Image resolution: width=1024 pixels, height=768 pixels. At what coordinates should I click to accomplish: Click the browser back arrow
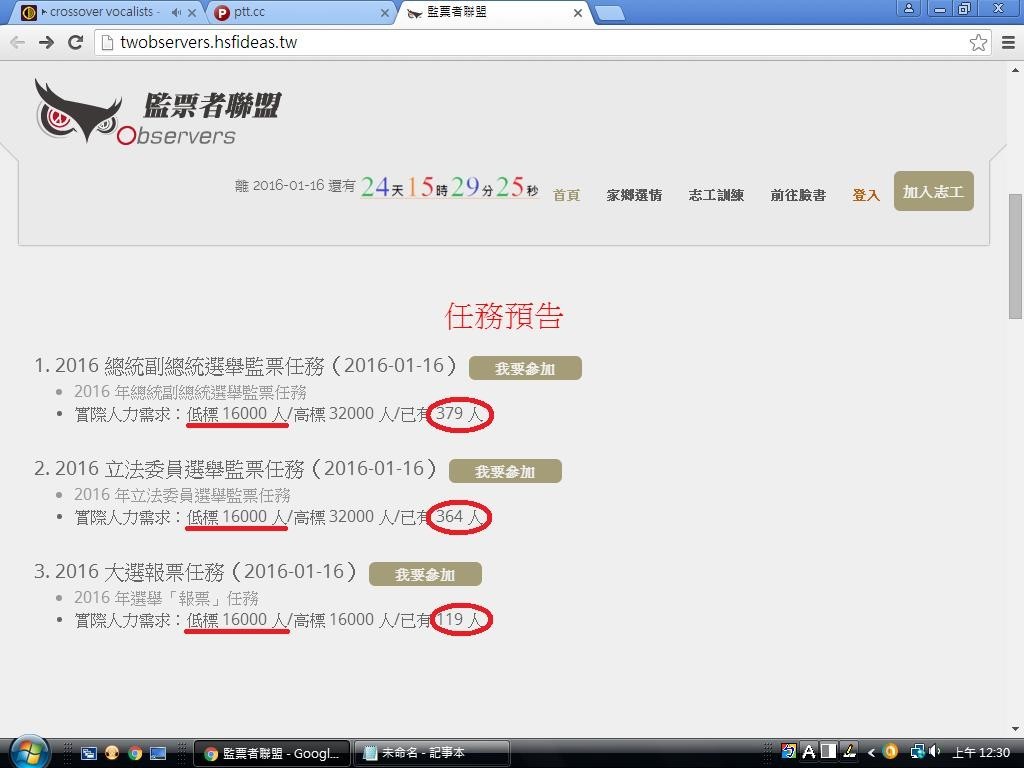(x=18, y=42)
